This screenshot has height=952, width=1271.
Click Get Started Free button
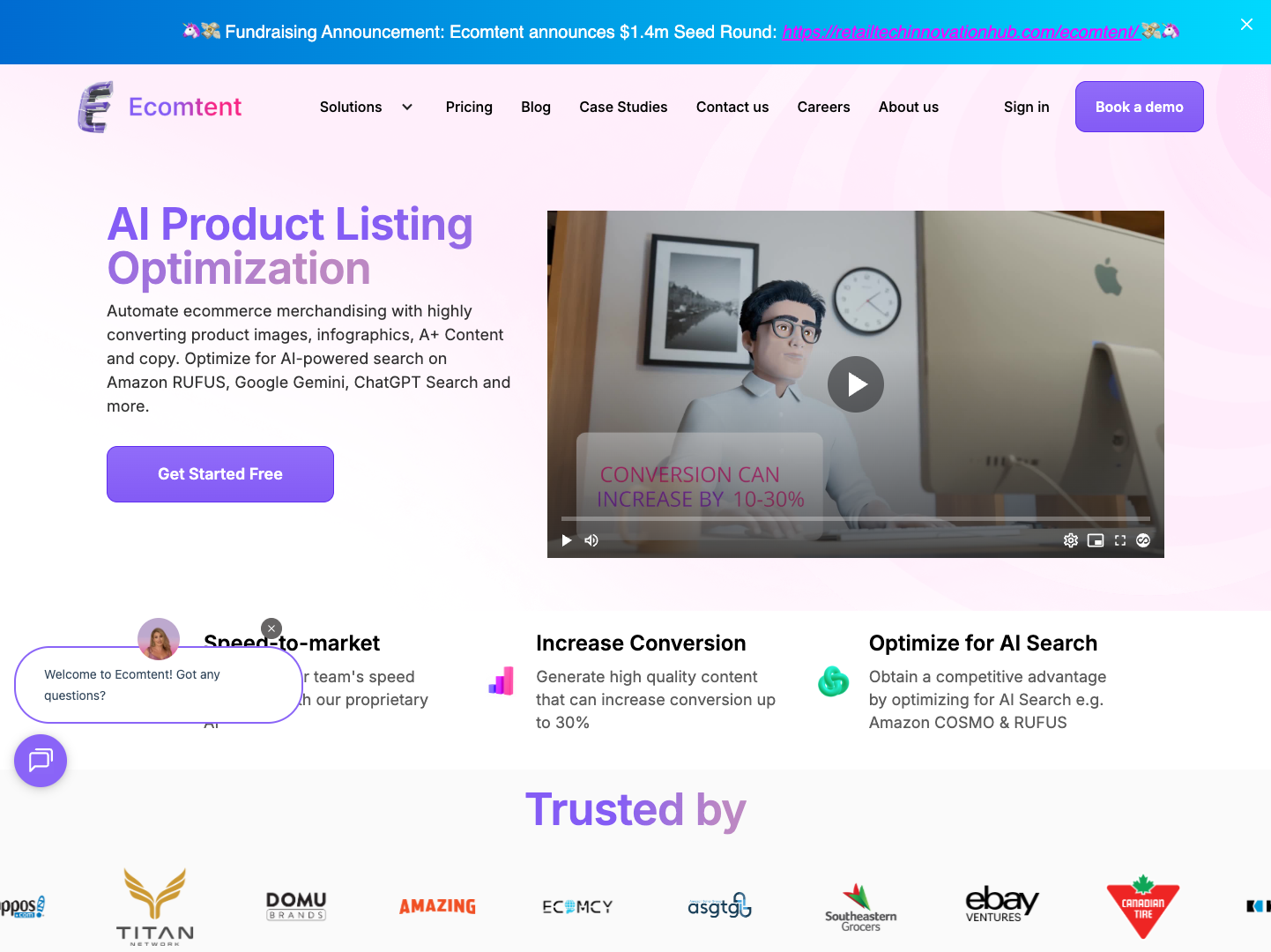point(220,474)
